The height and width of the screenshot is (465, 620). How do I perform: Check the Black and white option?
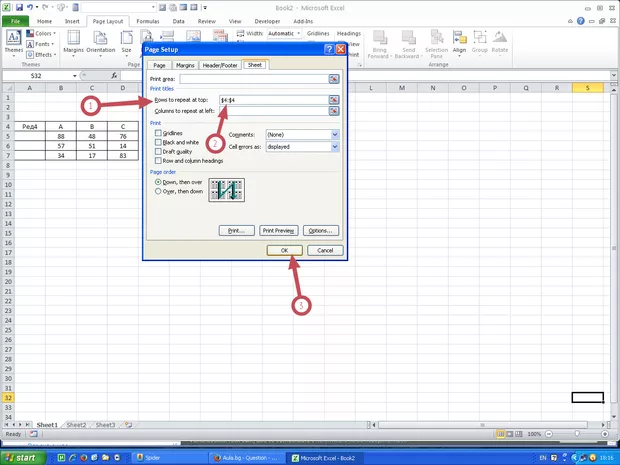[x=158, y=142]
